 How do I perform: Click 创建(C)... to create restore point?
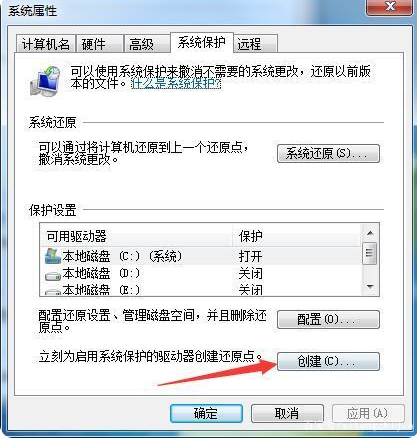point(328,361)
